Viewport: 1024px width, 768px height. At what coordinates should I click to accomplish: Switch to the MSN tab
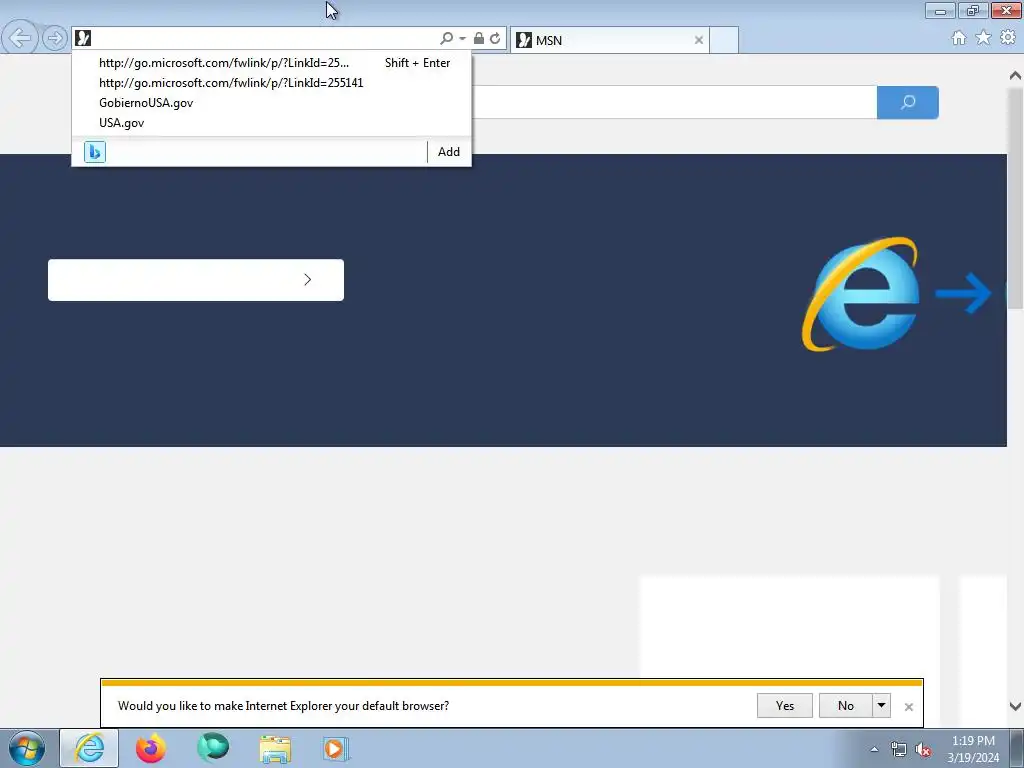click(x=609, y=40)
